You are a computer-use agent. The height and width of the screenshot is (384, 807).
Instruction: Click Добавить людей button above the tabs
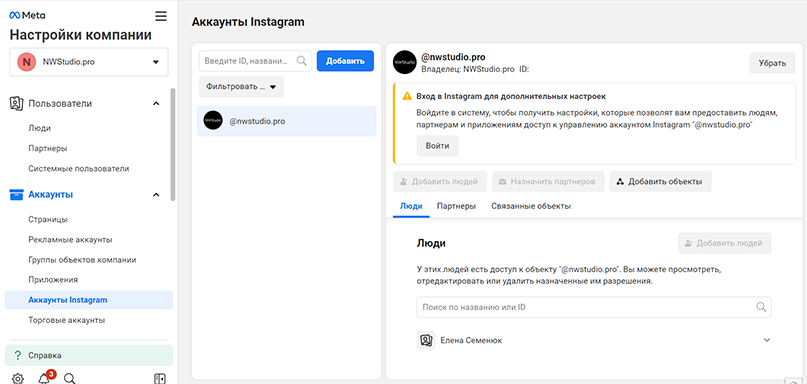pyautogui.click(x=440, y=182)
